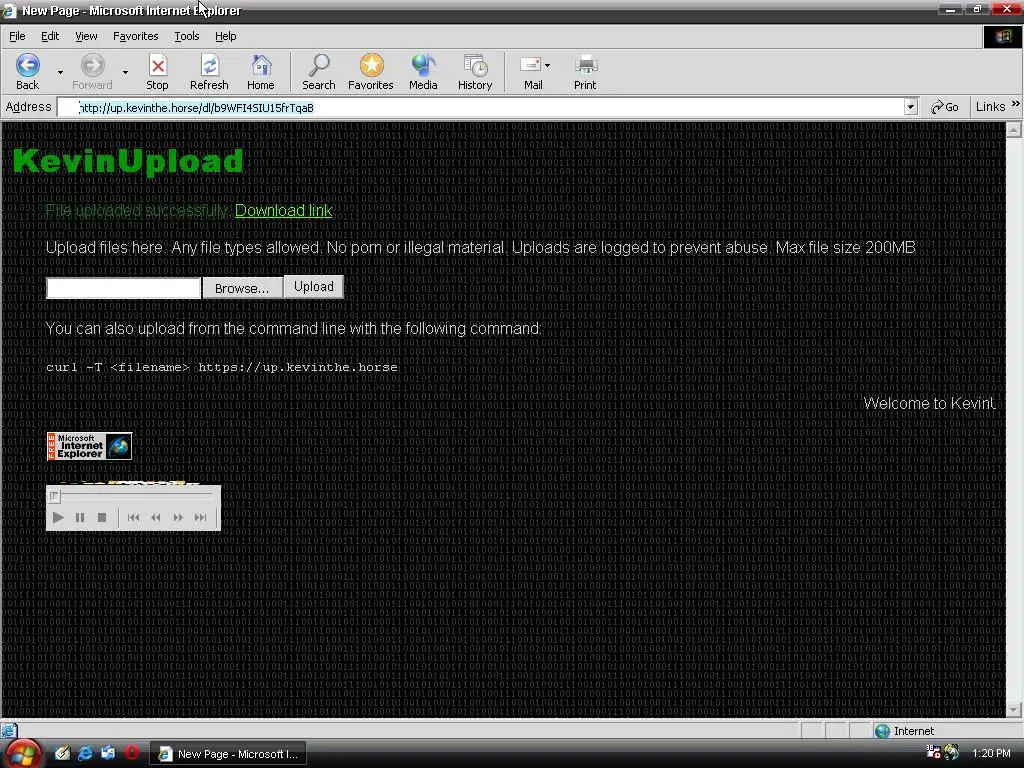Click the media player seek track
Screen dimensions: 1024x768
point(134,496)
